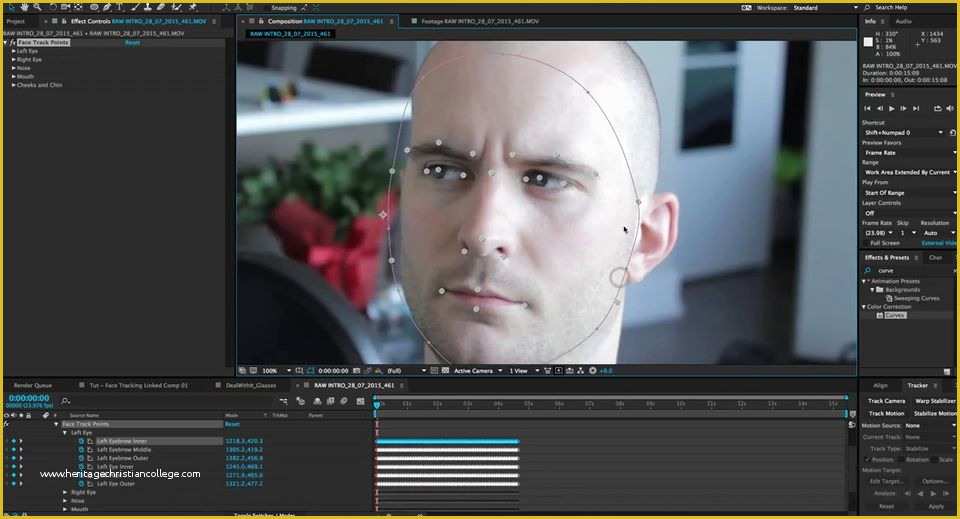Click the Preview panel last frame button

916,108
